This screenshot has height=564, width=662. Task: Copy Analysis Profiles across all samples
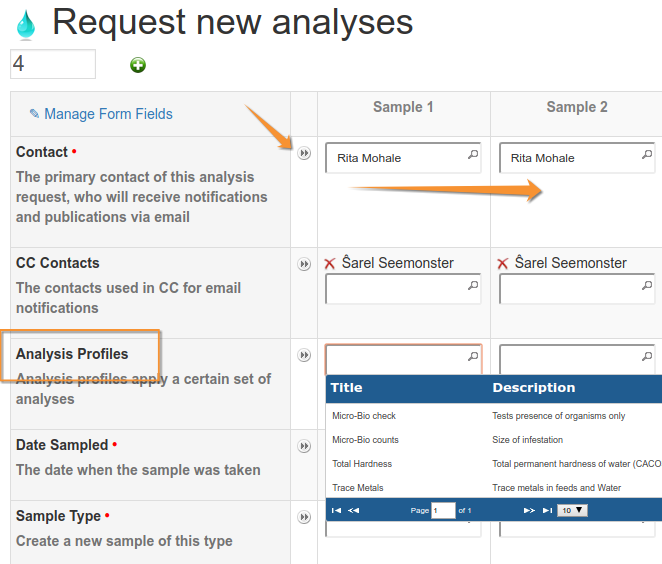(x=304, y=355)
